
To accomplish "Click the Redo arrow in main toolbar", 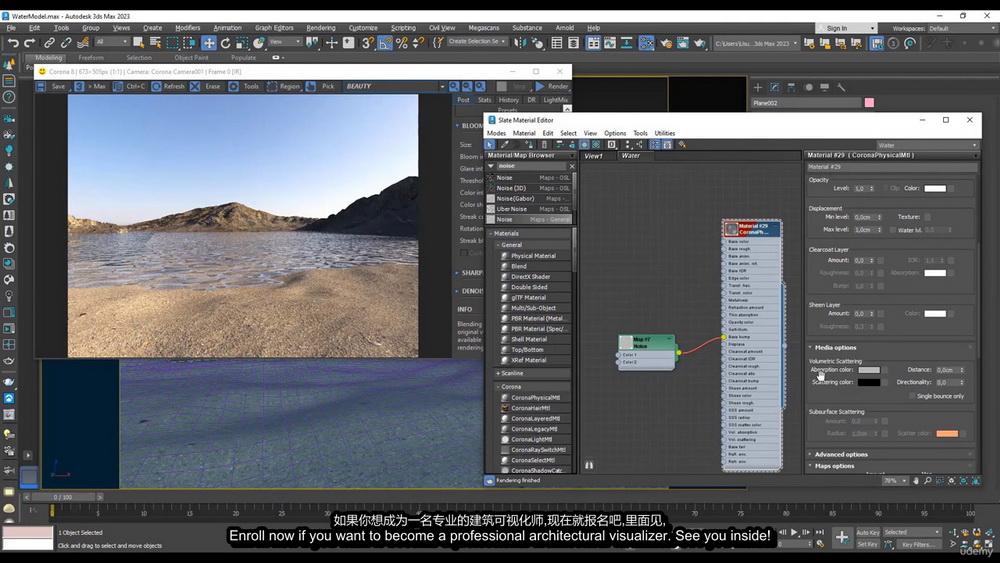I will (29, 43).
